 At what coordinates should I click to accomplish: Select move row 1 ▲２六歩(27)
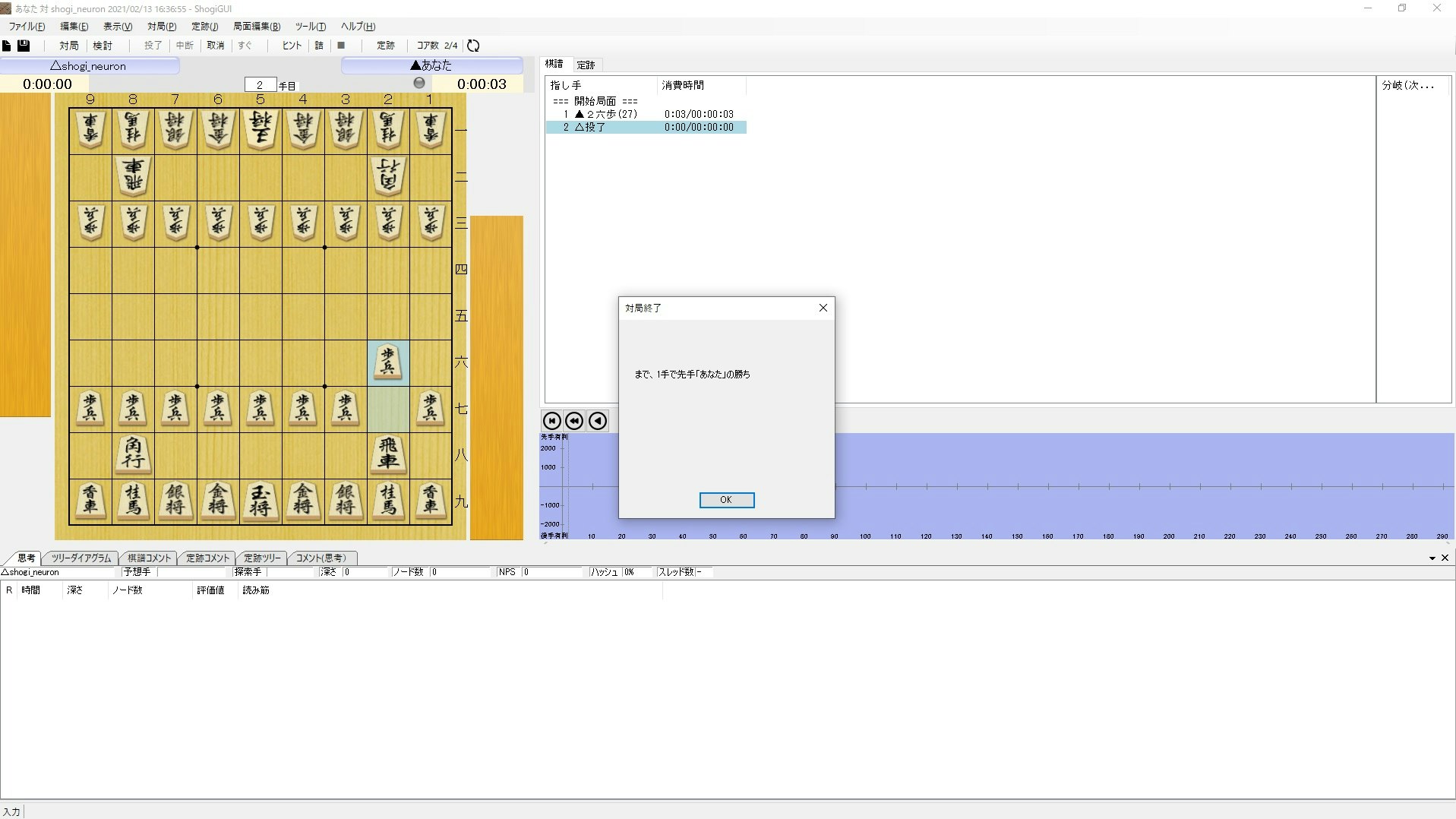click(646, 114)
